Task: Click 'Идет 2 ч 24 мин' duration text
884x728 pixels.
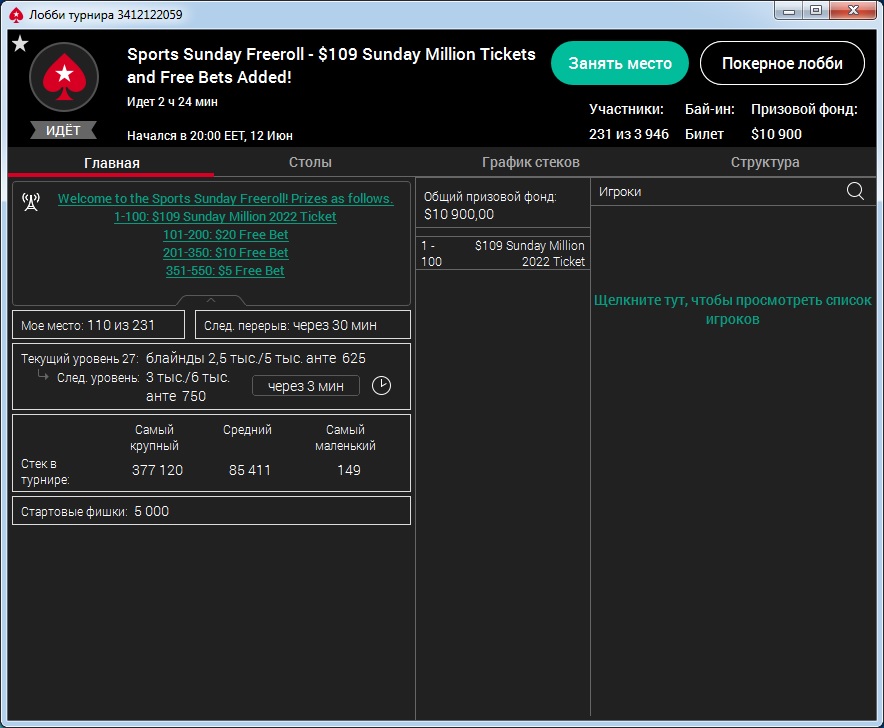Action: [172, 102]
